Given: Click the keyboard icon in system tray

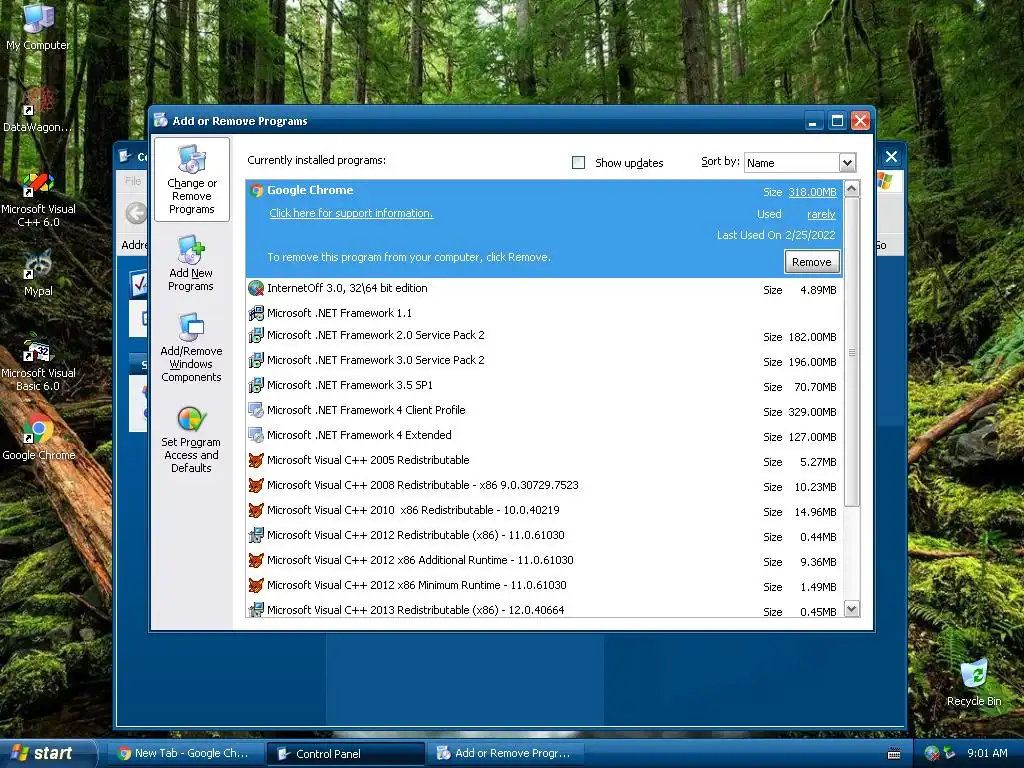Looking at the screenshot, I should coord(894,754).
